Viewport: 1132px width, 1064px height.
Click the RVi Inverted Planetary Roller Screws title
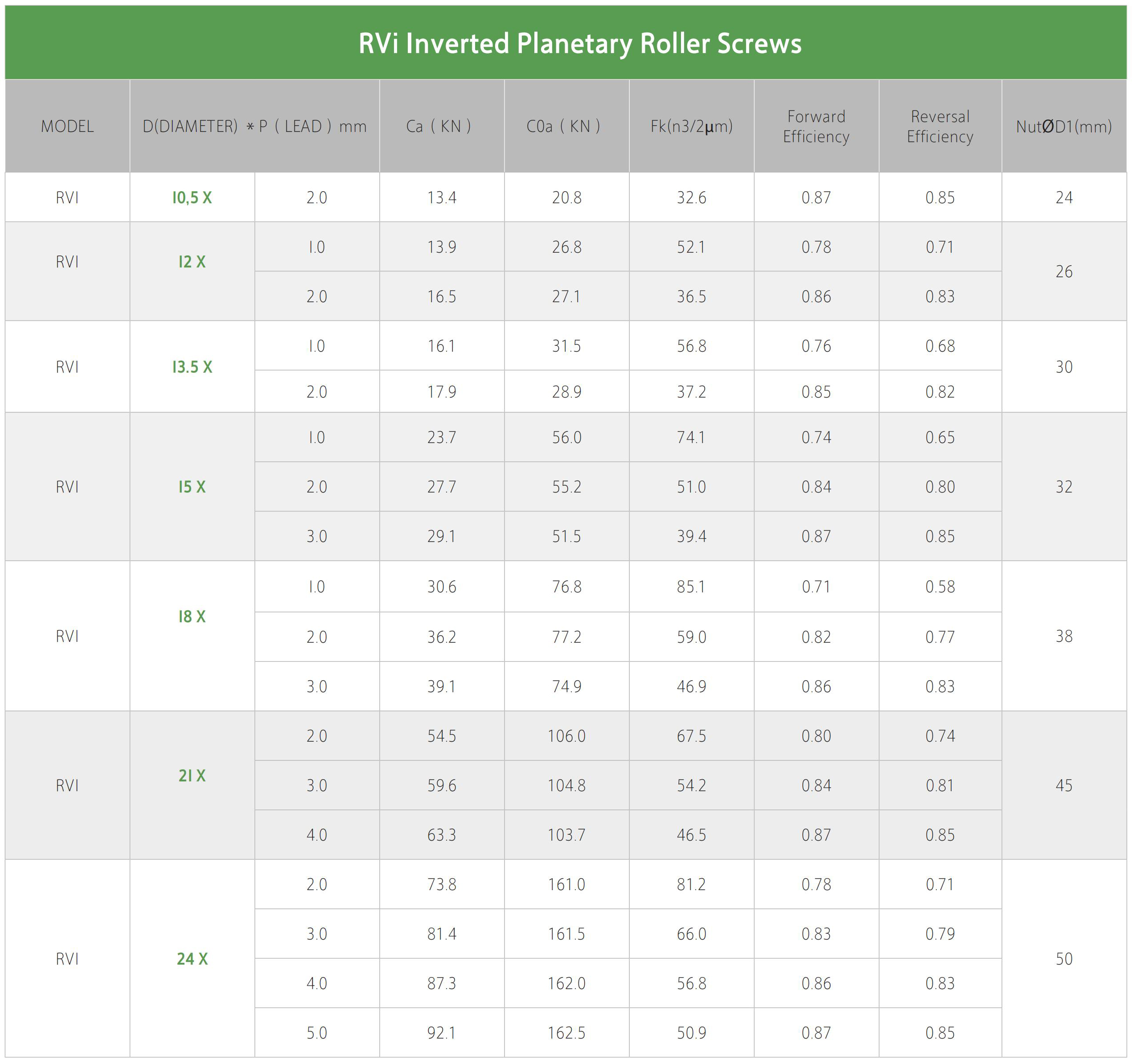pos(580,43)
